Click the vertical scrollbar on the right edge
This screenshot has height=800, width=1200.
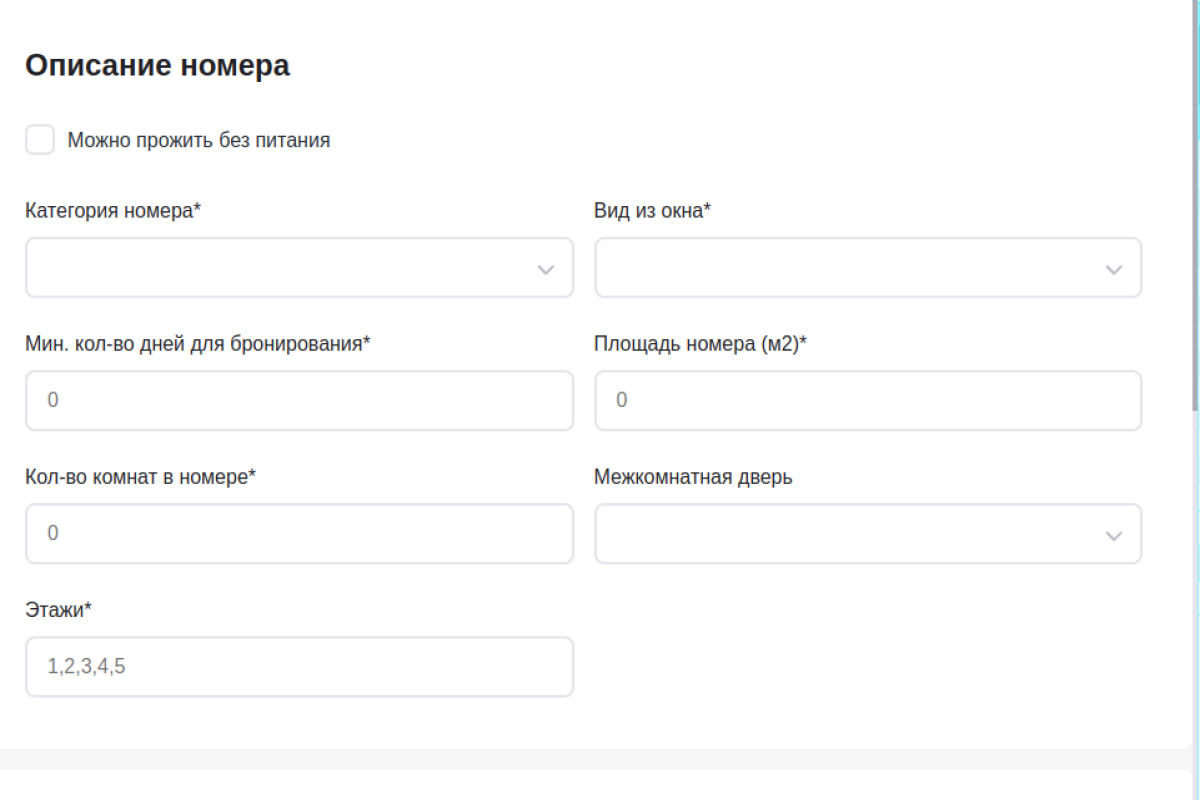click(x=1196, y=205)
